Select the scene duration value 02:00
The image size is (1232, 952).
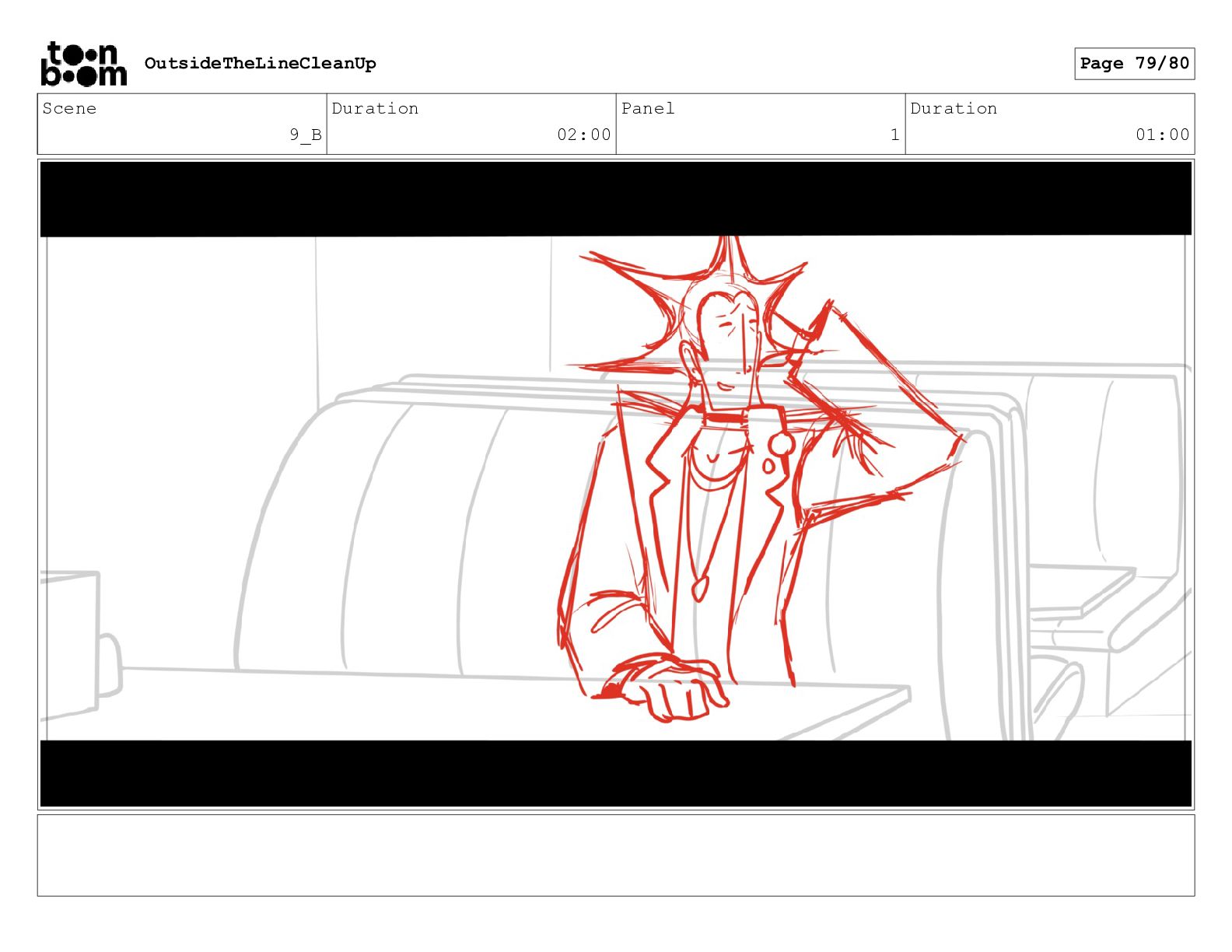point(583,135)
